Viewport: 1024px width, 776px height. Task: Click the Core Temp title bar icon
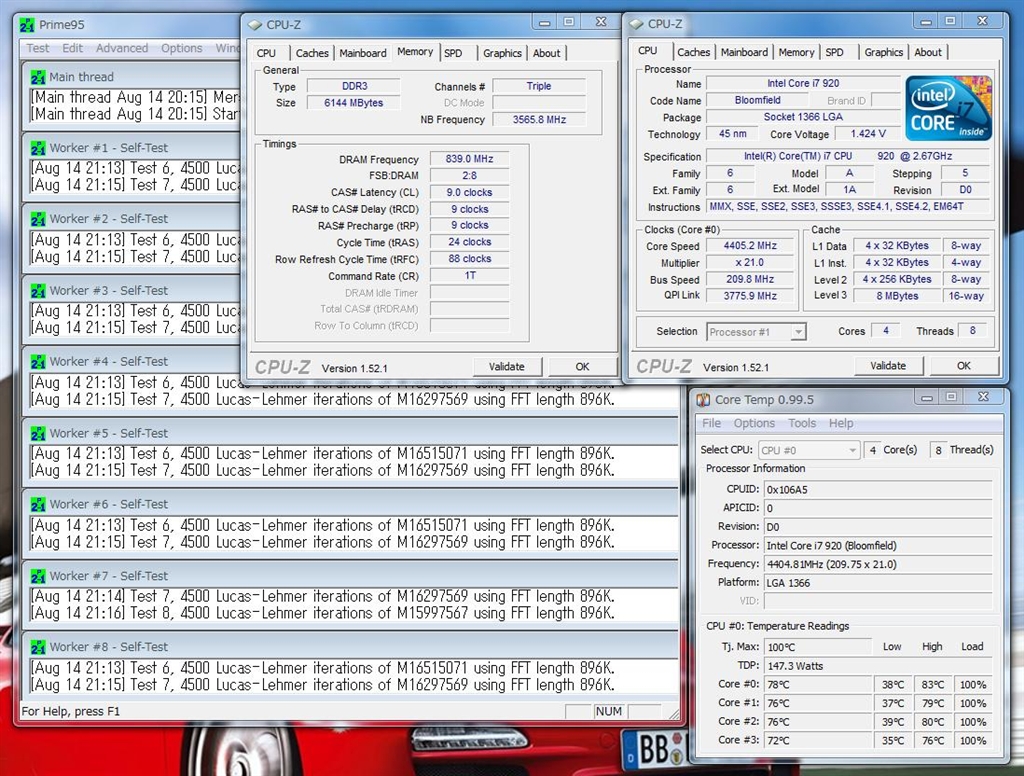click(704, 400)
